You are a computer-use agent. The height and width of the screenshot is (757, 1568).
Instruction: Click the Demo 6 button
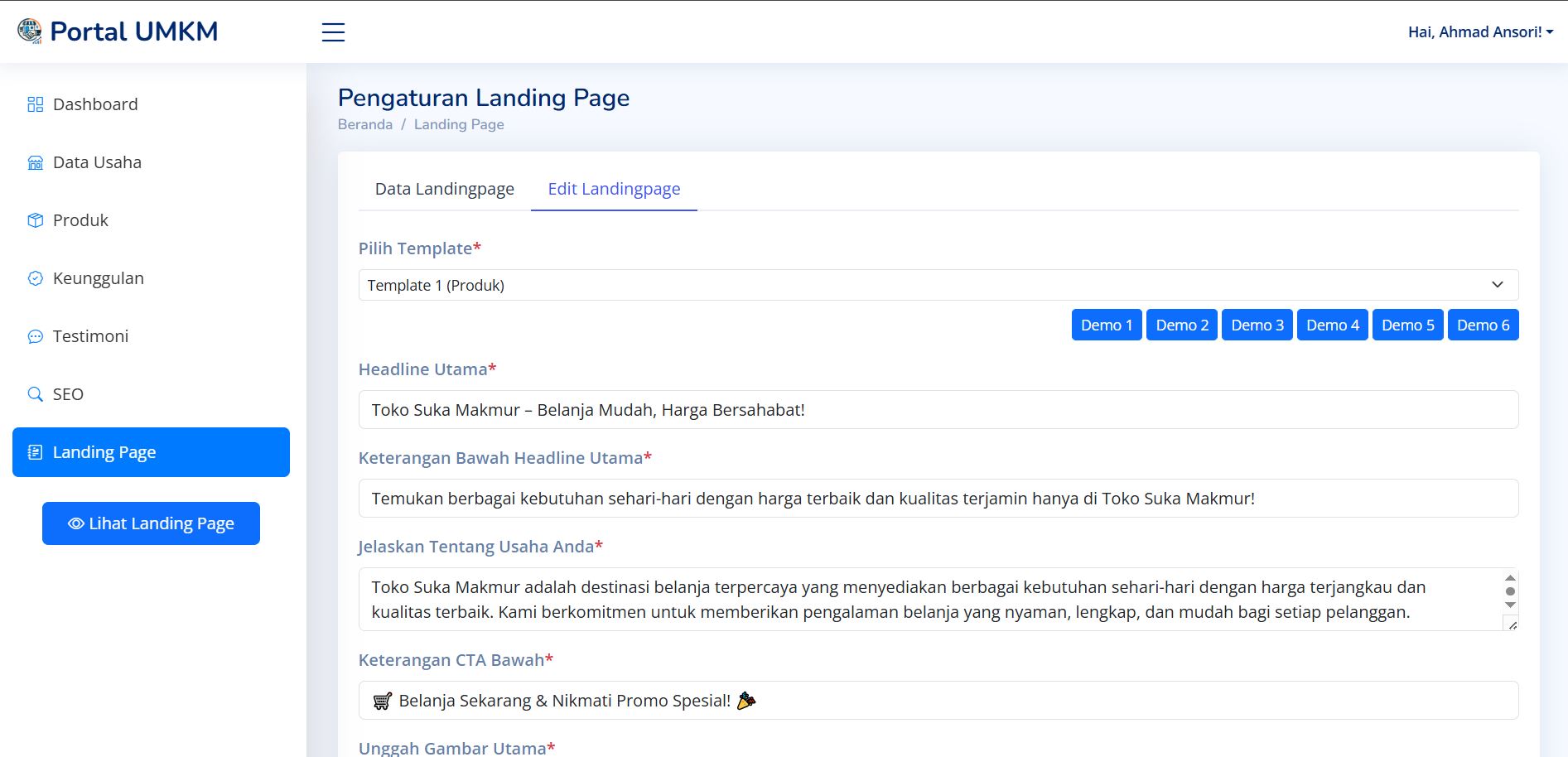coord(1483,325)
